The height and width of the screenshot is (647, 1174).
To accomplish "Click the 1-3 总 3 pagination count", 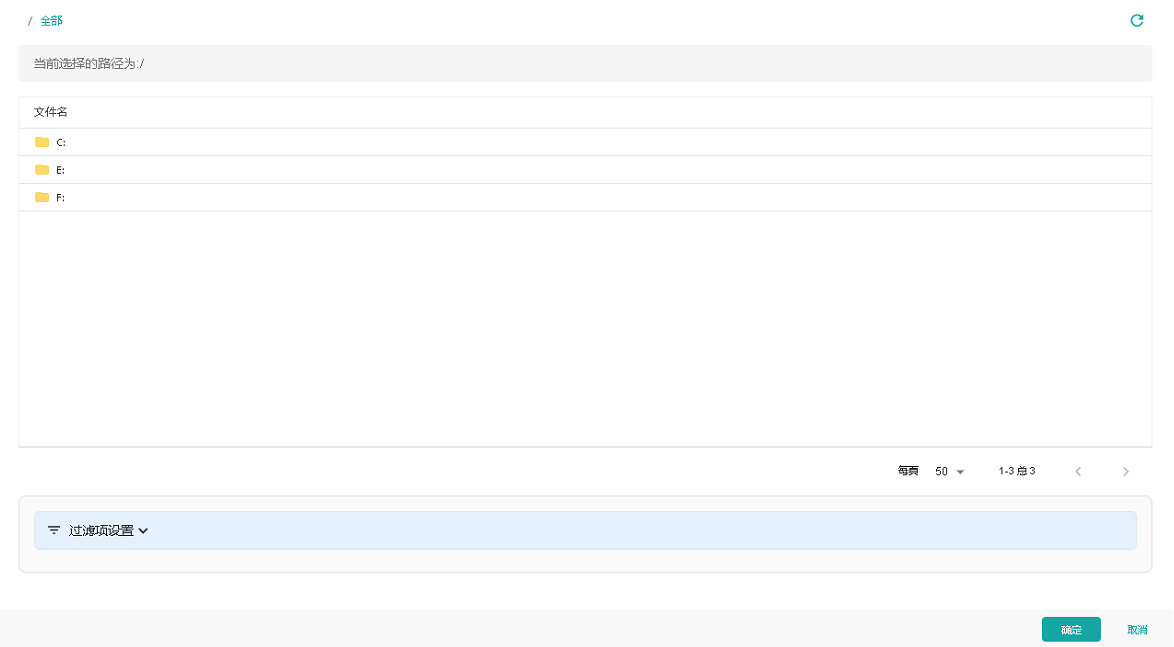I will coord(1016,471).
